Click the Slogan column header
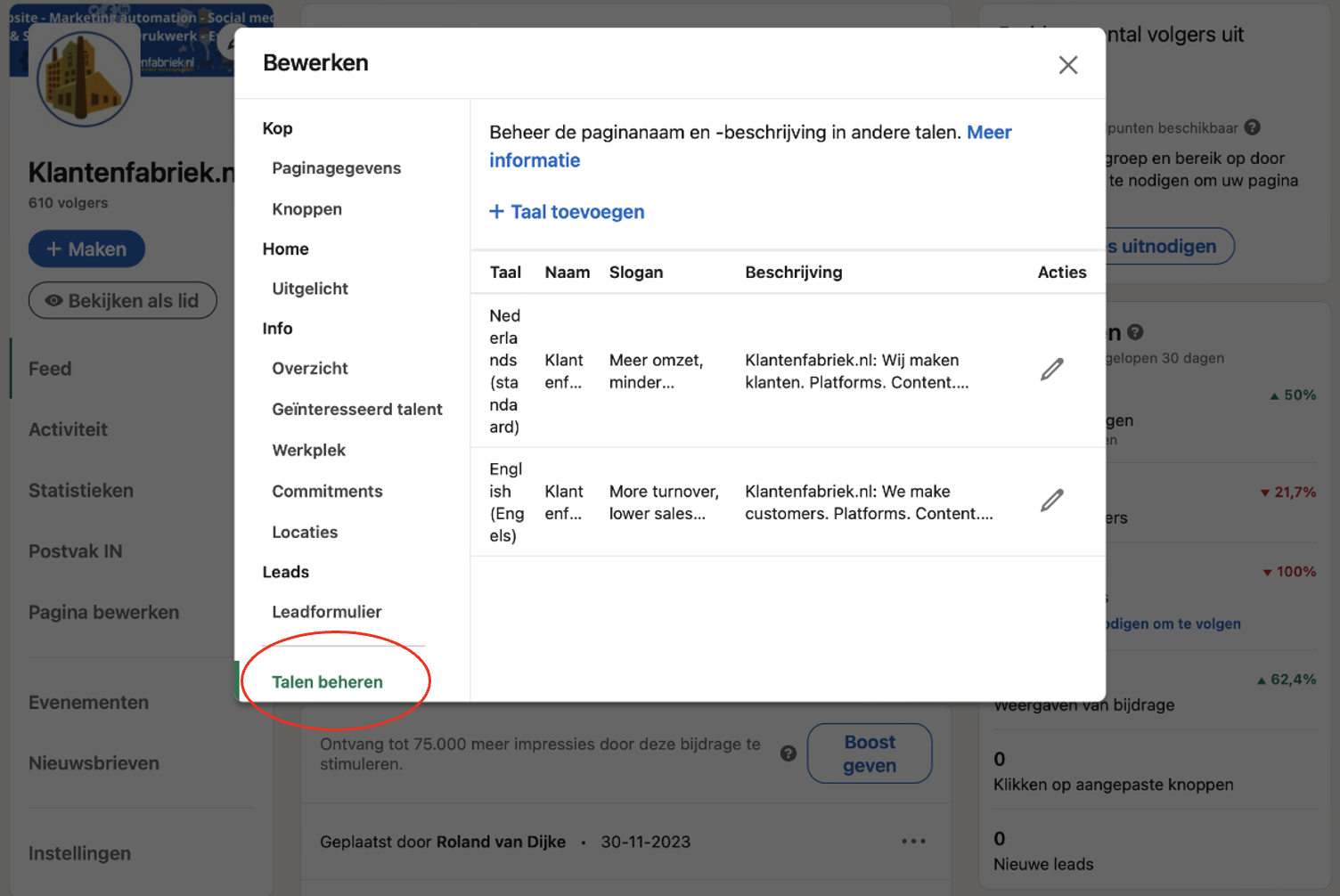The width and height of the screenshot is (1340, 896). click(x=636, y=273)
